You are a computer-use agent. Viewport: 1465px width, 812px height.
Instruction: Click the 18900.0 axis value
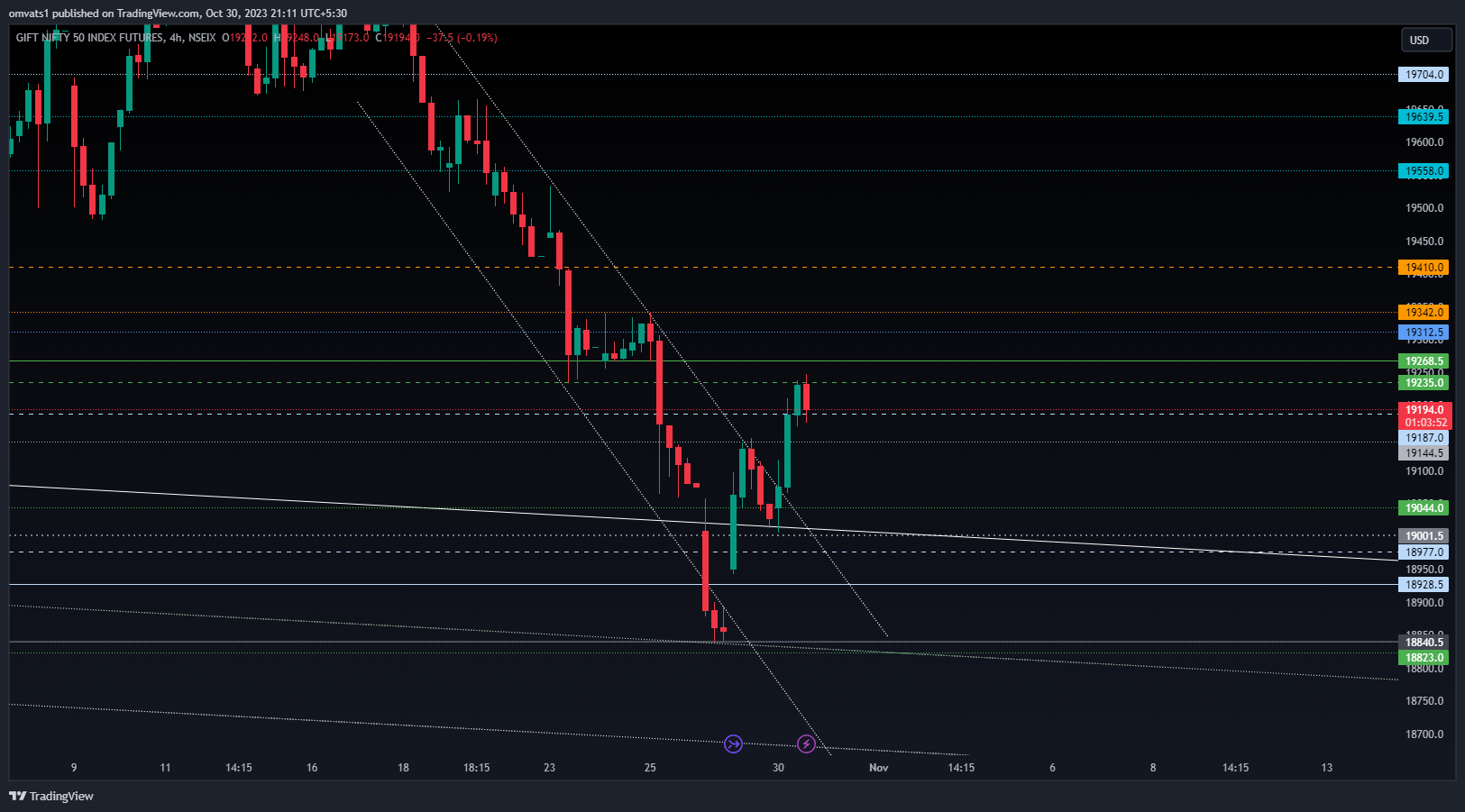(1424, 603)
